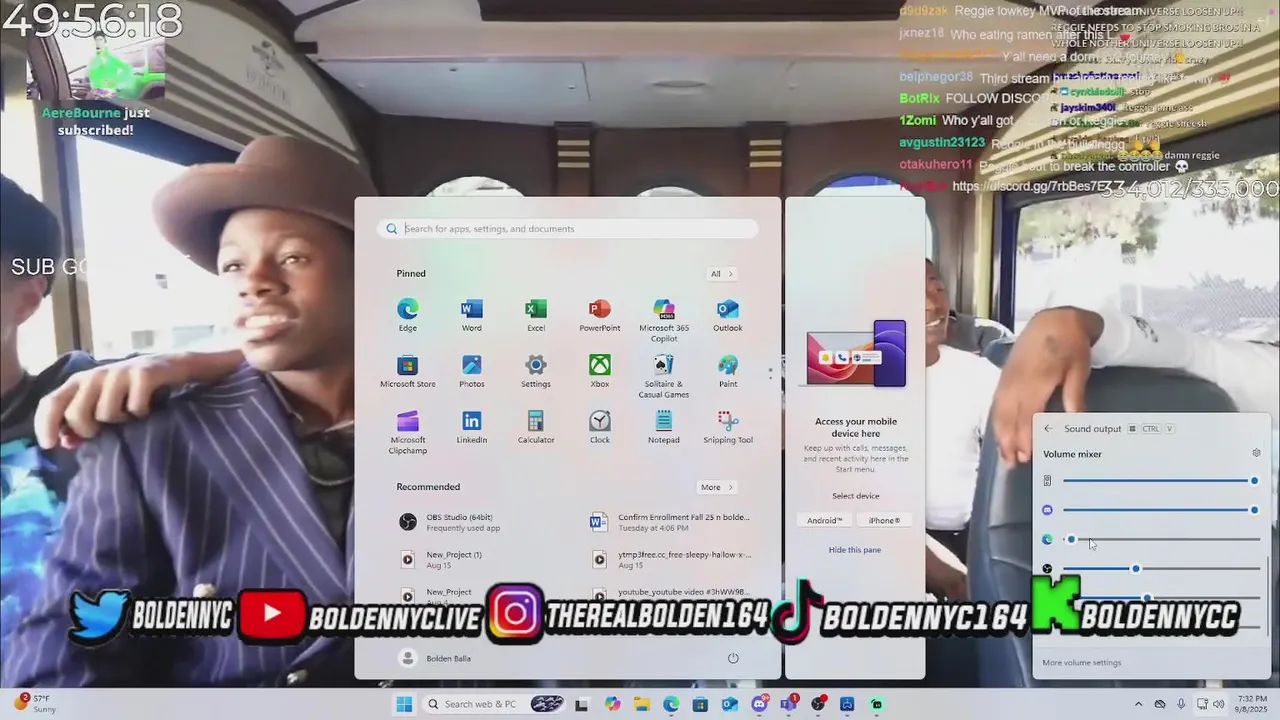This screenshot has width=1280, height=720.
Task: Open File Explorer on the taskbar
Action: [x=641, y=704]
